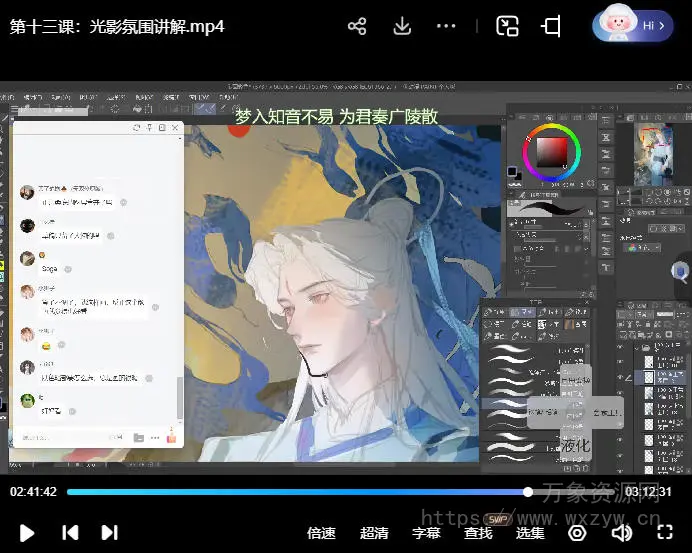Open the 超清 video quality selector
The height and width of the screenshot is (553, 692).
[x=374, y=533]
